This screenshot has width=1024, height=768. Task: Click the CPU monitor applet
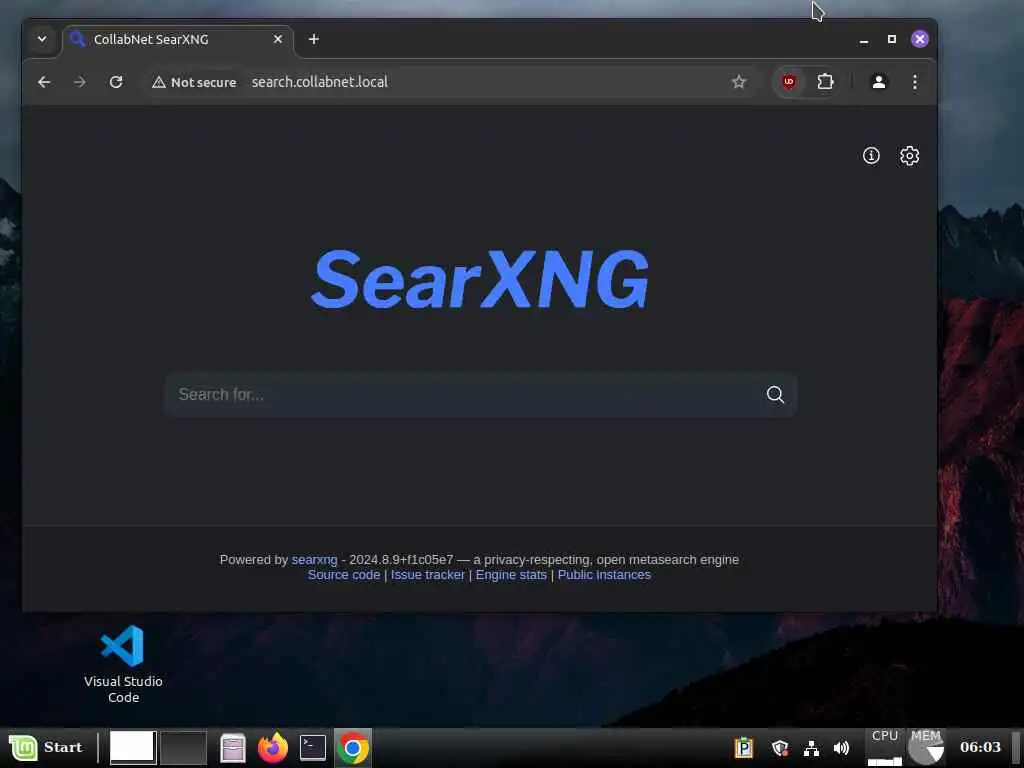pyautogui.click(x=885, y=747)
